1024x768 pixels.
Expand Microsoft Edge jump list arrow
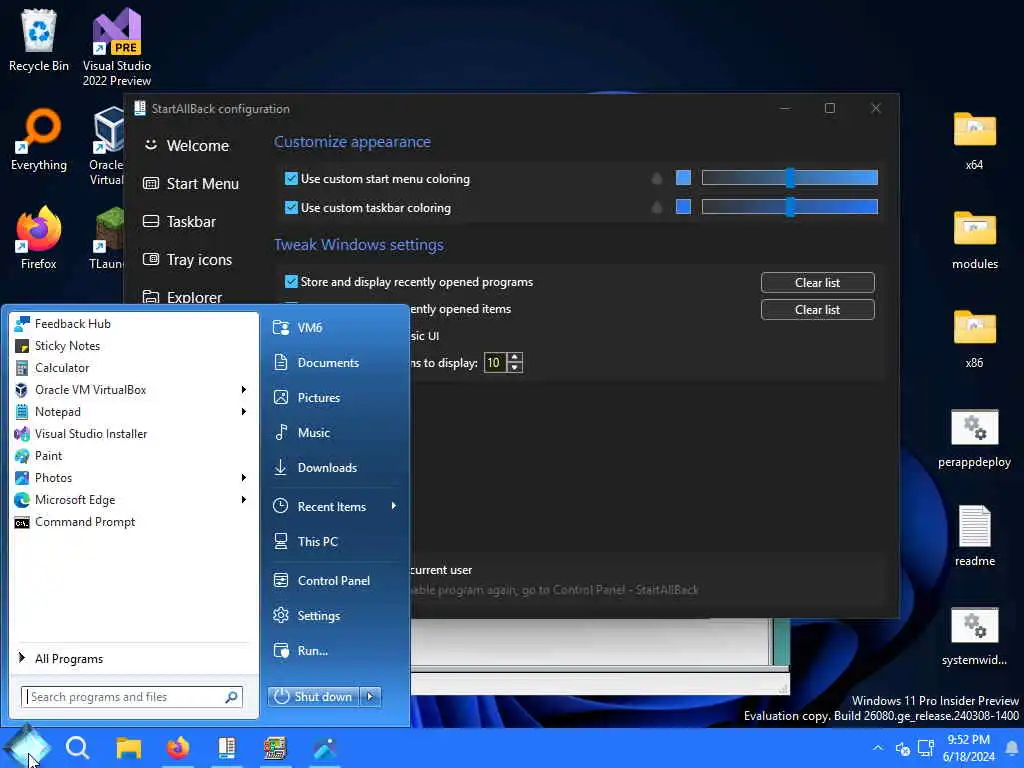pos(244,500)
